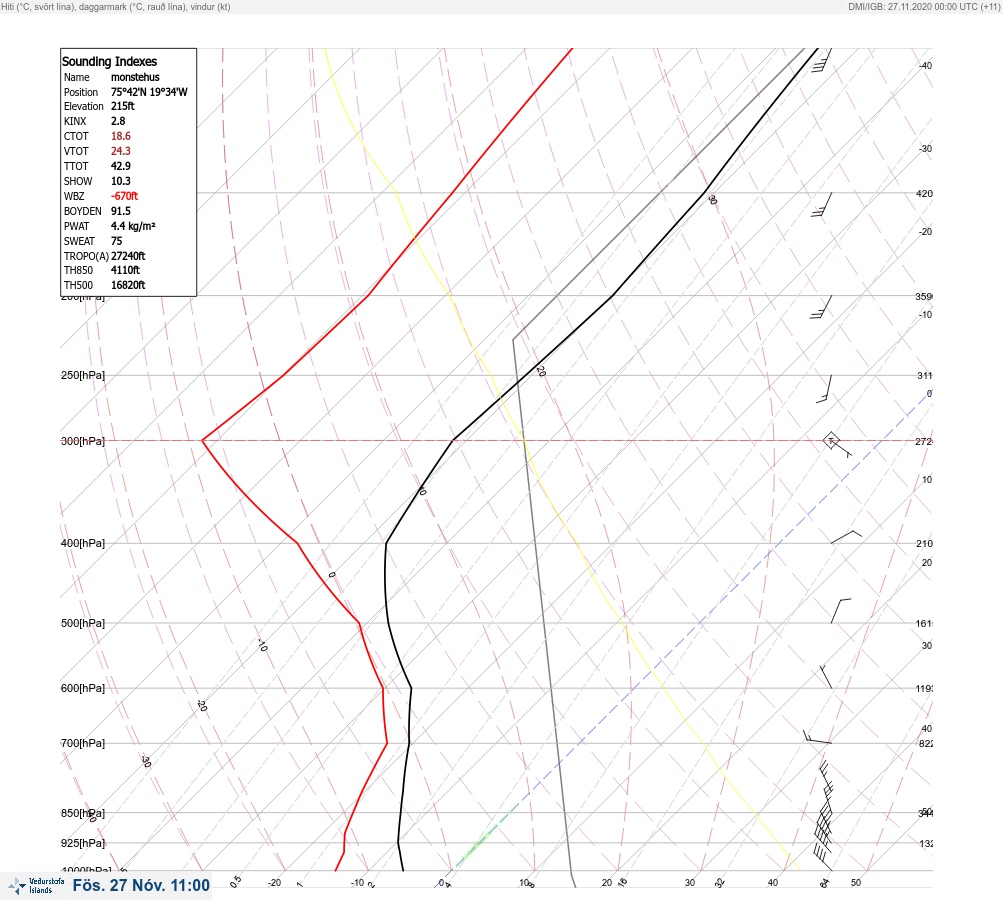Click the Sounding Indexes title
Screen dimensions: 1003x900
[x=109, y=61]
